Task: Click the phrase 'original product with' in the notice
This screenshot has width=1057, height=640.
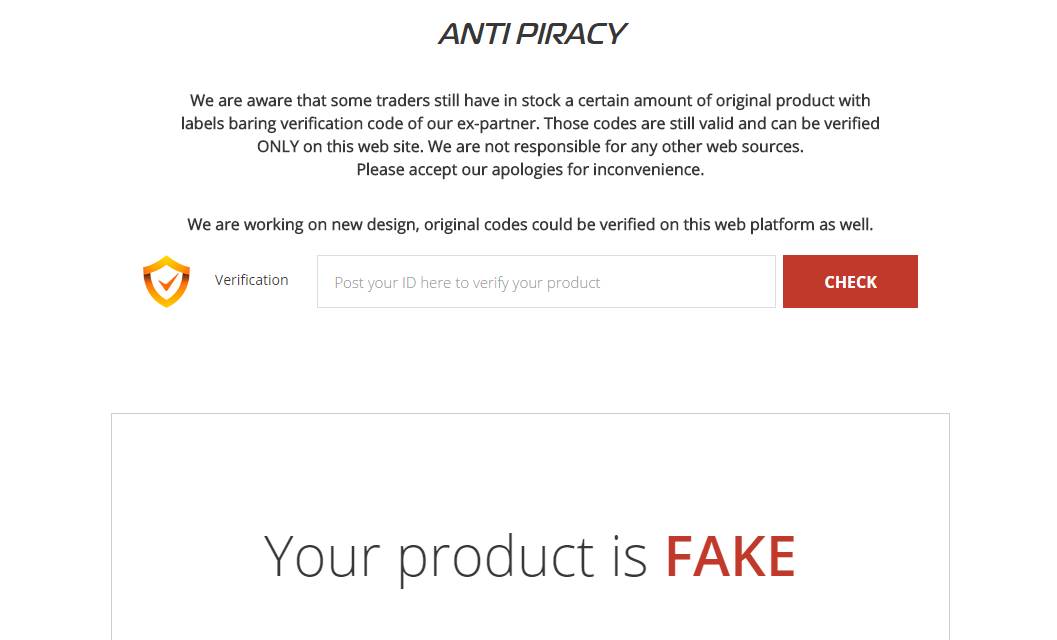Action: coord(793,100)
